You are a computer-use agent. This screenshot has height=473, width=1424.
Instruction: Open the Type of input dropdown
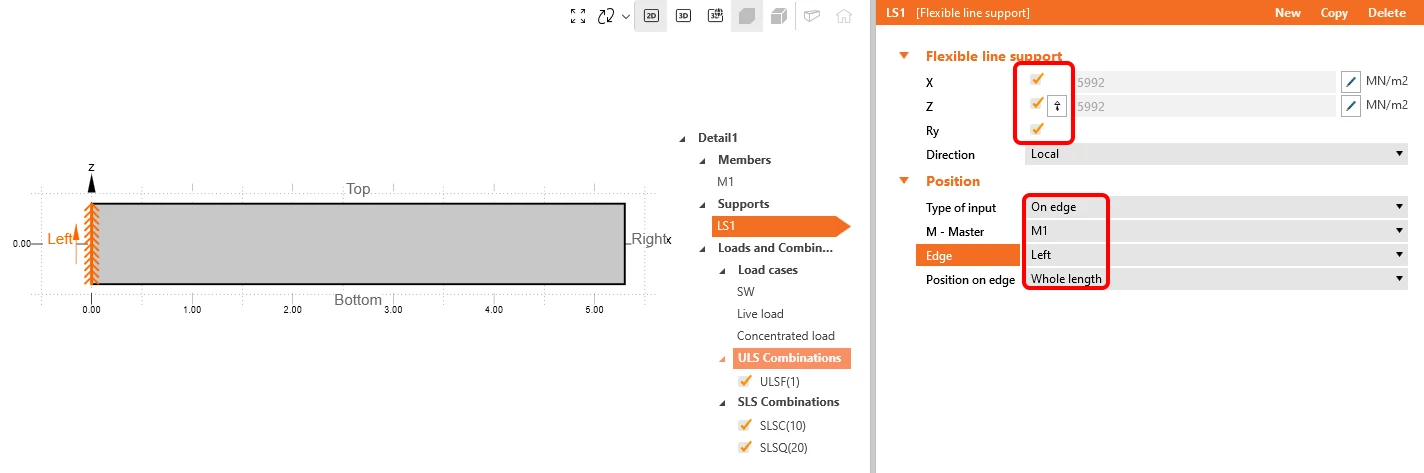[x=1216, y=207]
